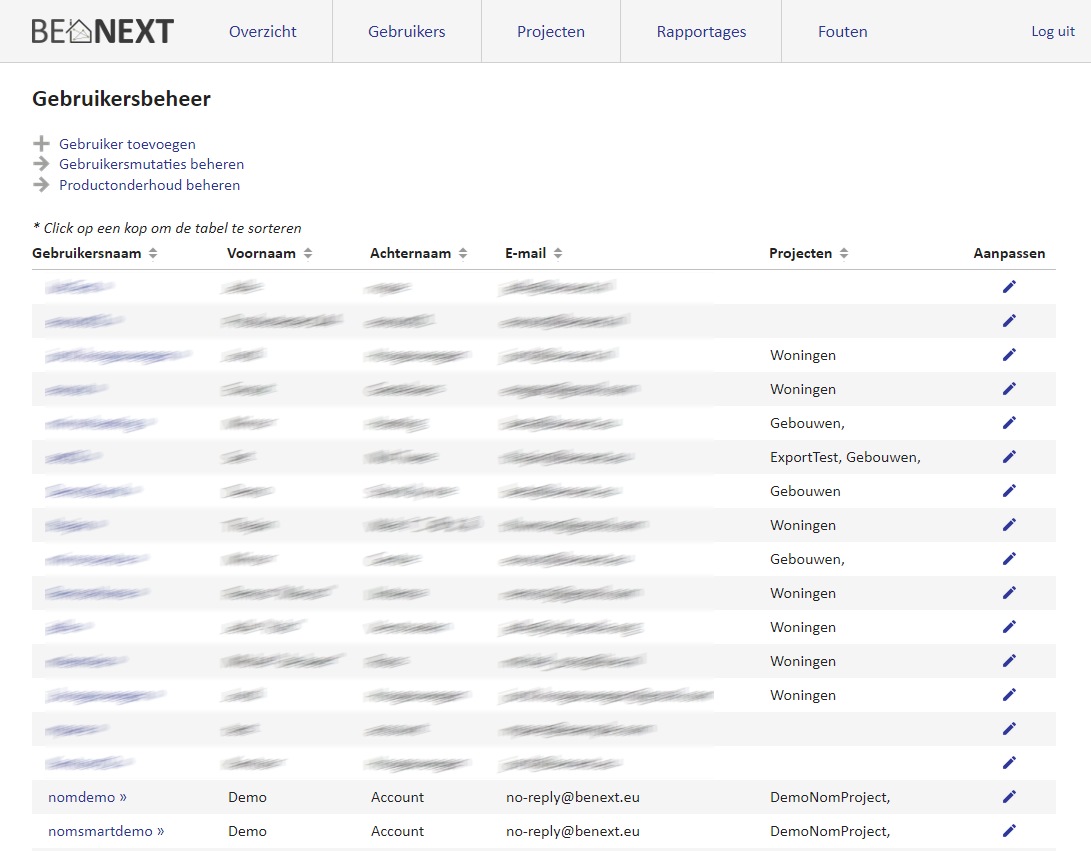
Task: Click the pencil icon in the ExportTest, Gebouwen row
Action: [1009, 456]
